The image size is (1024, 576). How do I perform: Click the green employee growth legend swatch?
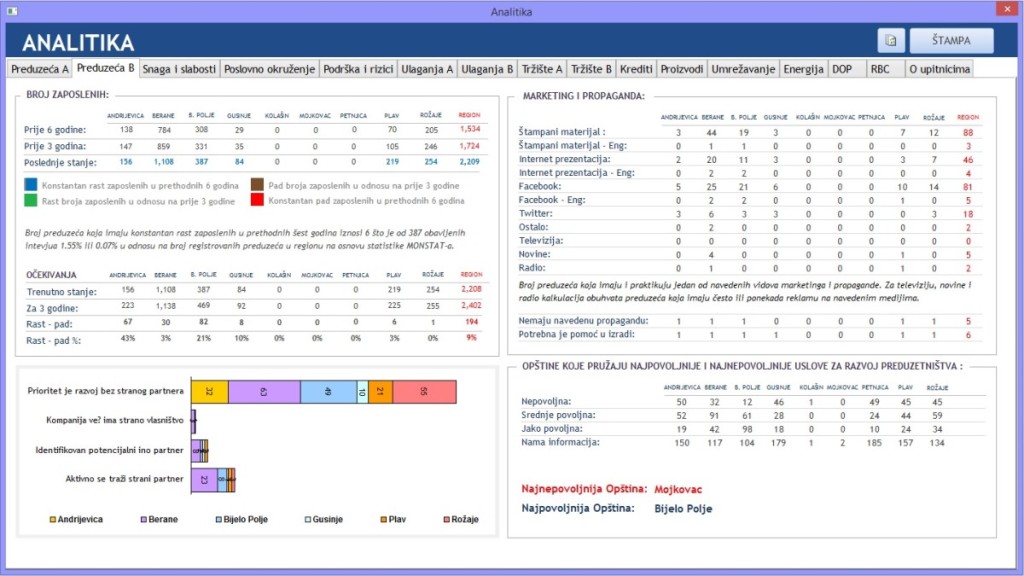click(31, 201)
